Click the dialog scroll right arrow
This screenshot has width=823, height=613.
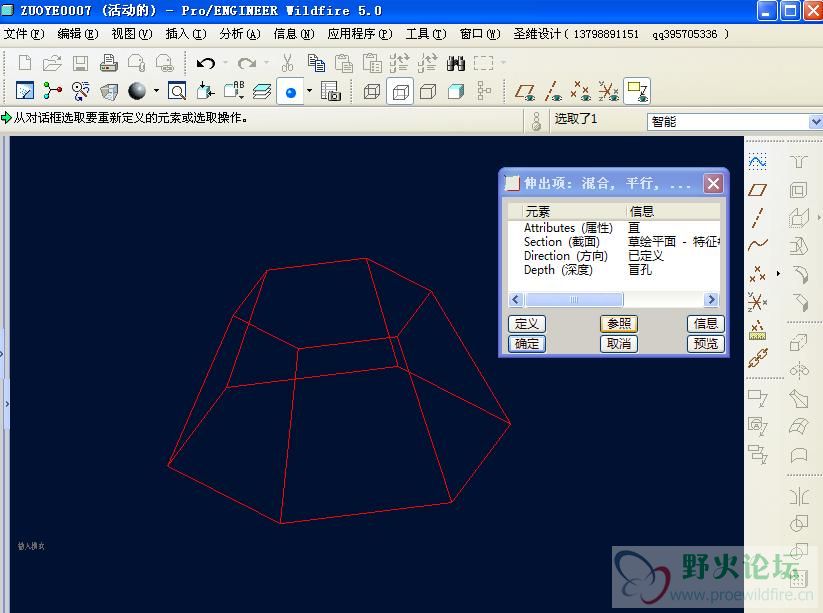coord(712,300)
